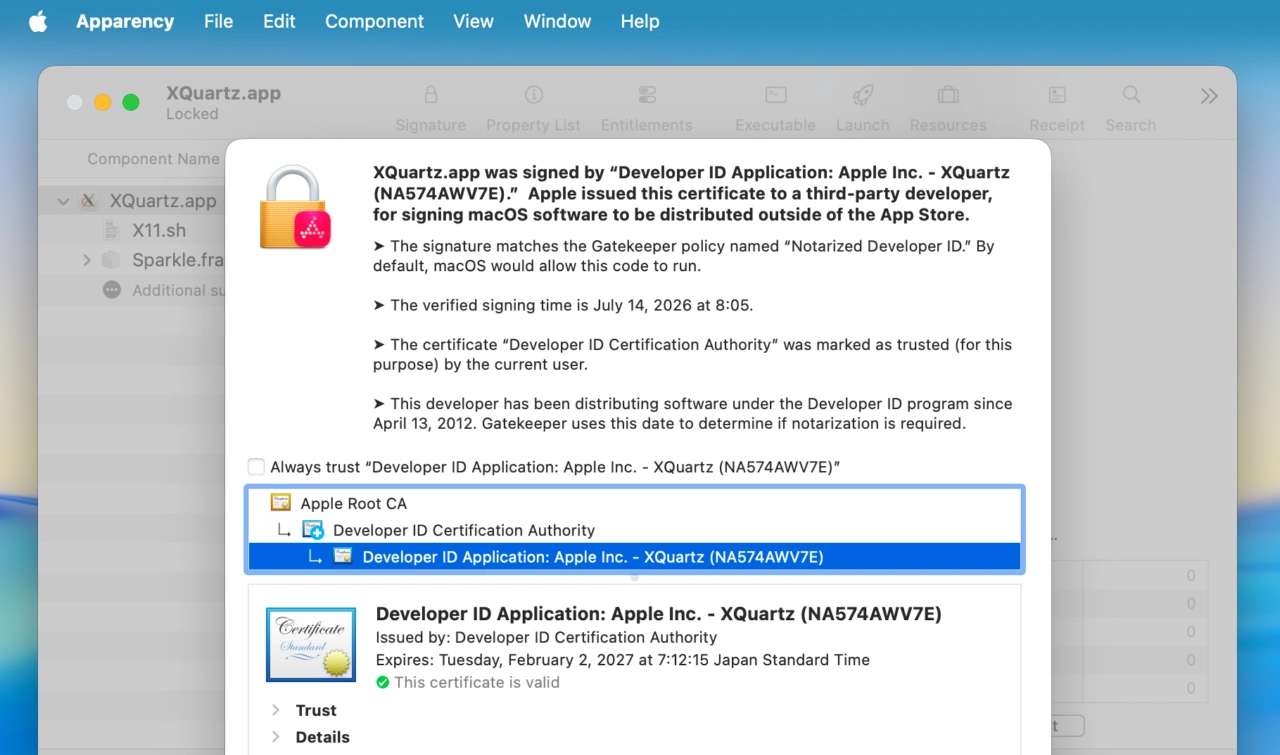
Task: Click the XQuartz.app window title
Action: coord(223,93)
